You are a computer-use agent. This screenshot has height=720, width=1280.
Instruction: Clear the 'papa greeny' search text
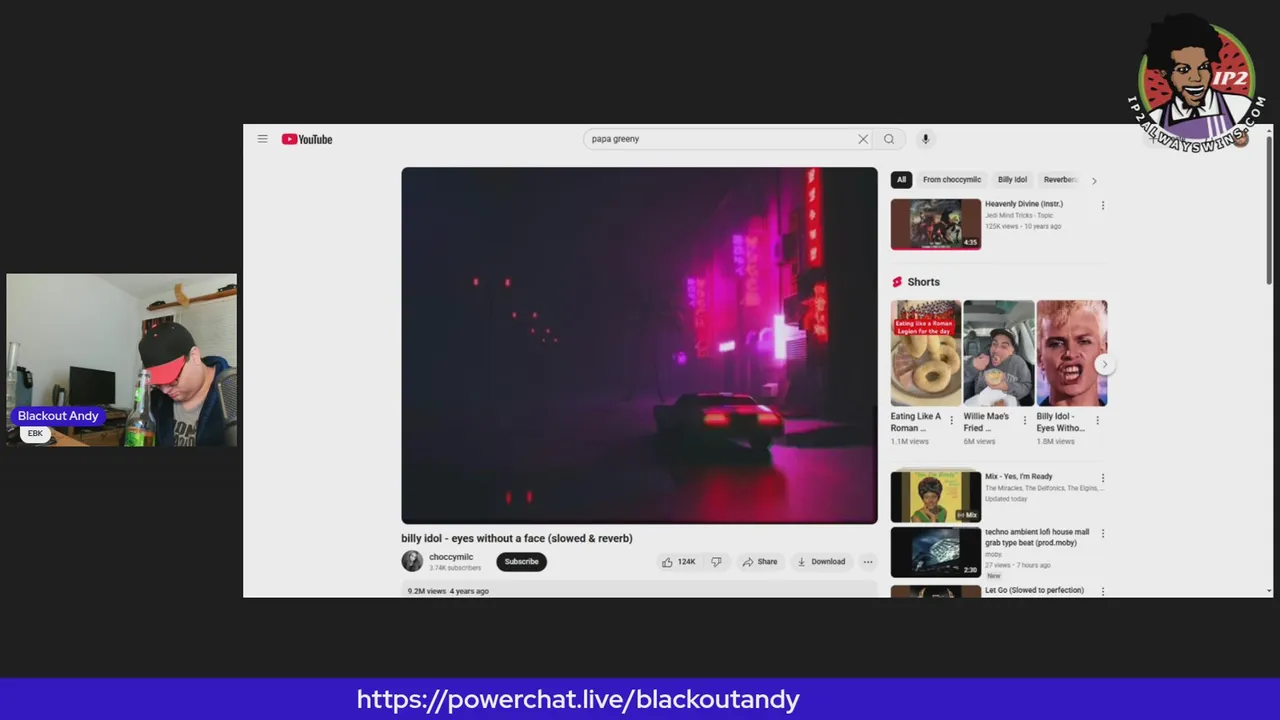863,139
